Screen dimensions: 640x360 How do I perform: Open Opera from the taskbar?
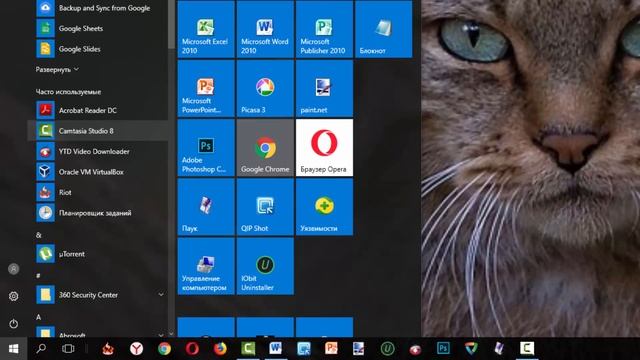[x=192, y=349]
